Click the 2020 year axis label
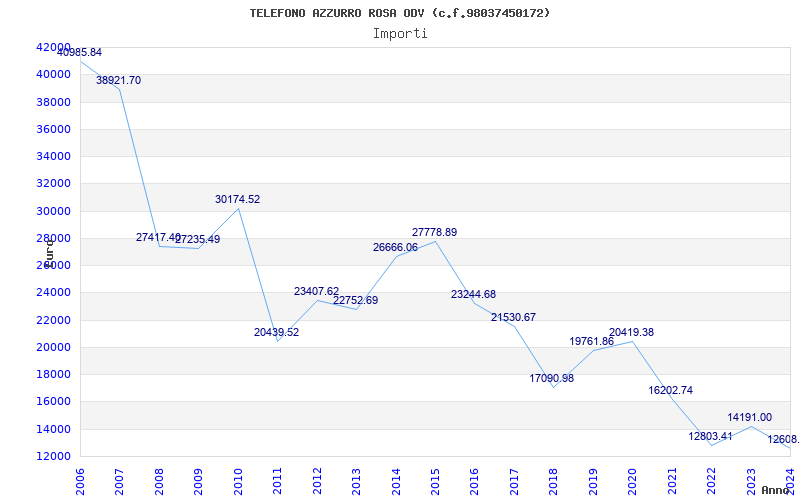800x500 pixels. pos(633,482)
